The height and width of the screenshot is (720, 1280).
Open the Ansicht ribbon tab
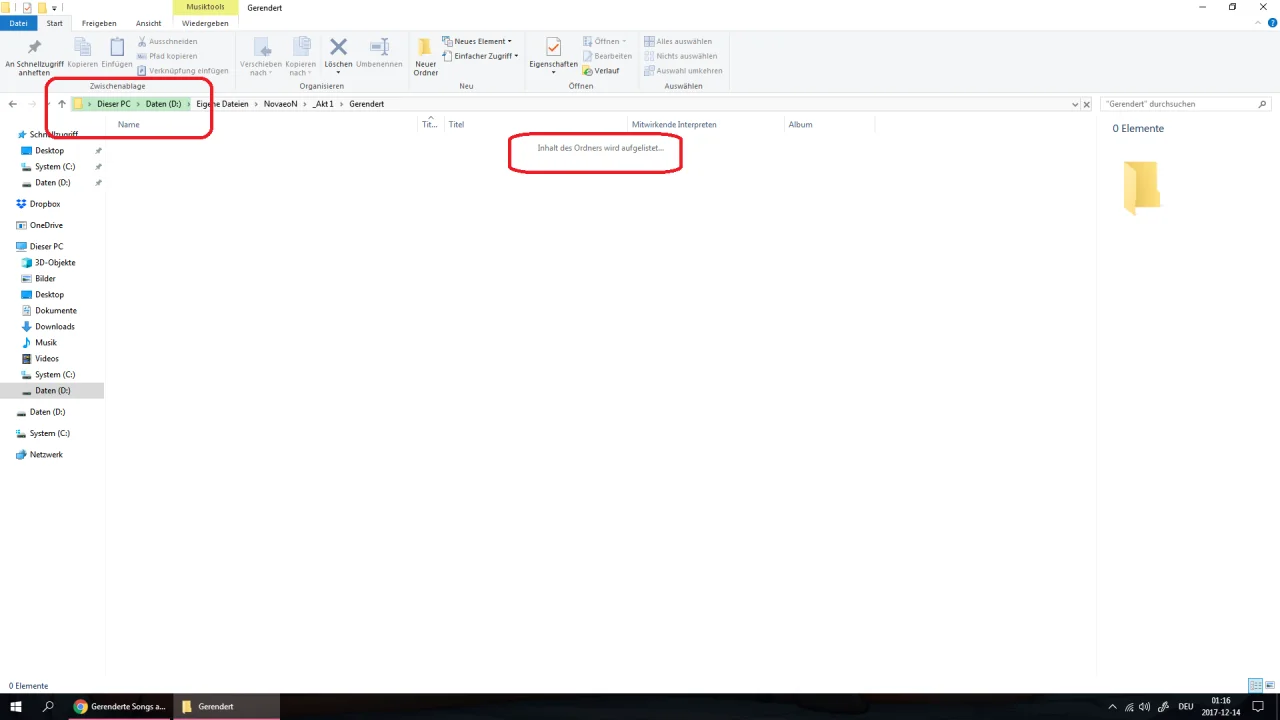coord(148,23)
